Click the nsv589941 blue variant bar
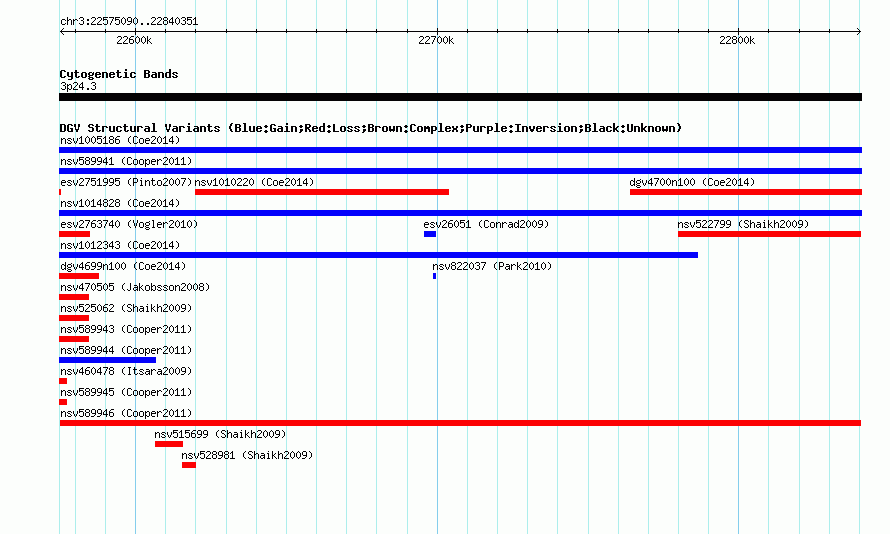This screenshot has height=534, width=890. coord(460,171)
